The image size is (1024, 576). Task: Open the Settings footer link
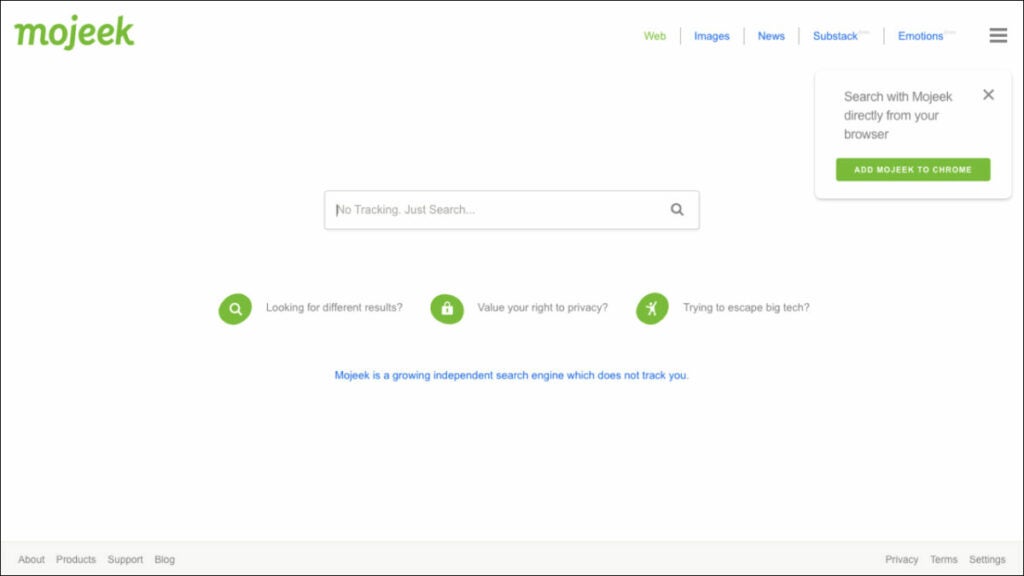click(x=987, y=560)
